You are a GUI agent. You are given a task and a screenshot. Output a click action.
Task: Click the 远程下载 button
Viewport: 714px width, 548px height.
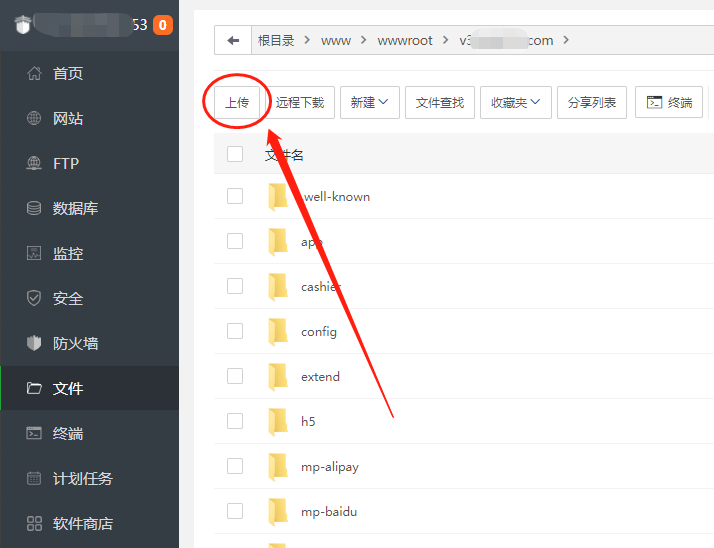pos(300,102)
